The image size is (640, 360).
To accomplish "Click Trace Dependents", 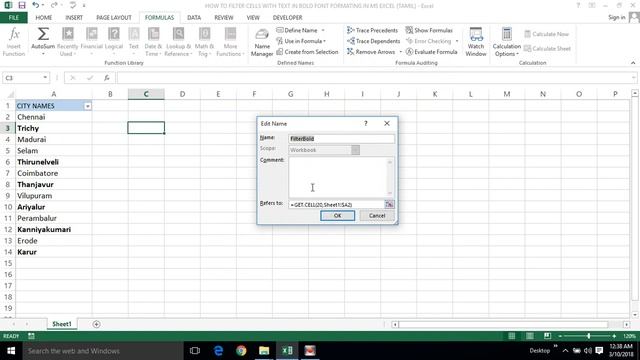I will 373,41.
